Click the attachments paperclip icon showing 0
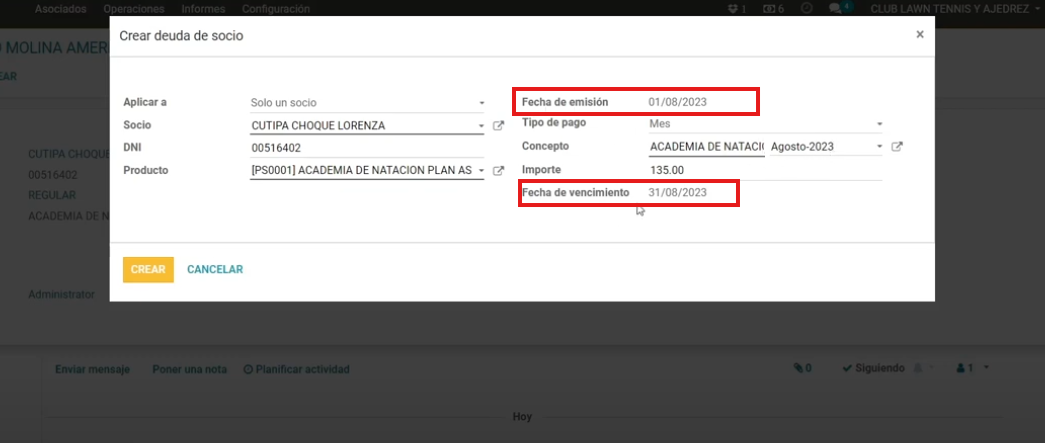Viewport: 1045px width, 443px height. (x=802, y=368)
